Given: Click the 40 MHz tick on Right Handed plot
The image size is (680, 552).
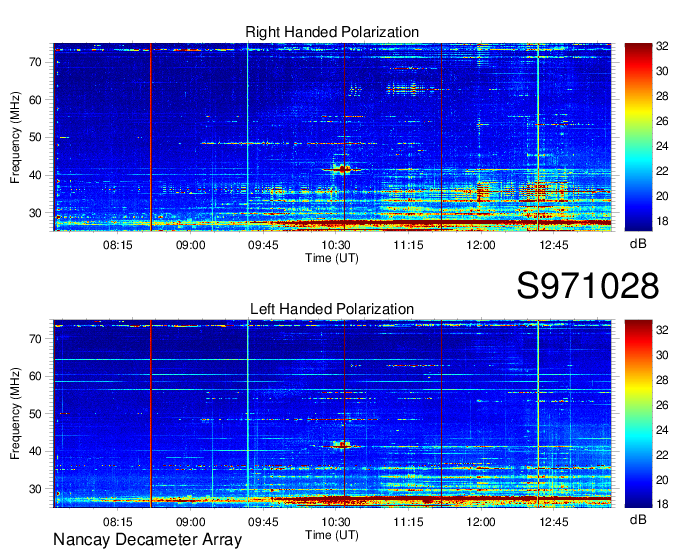Looking at the screenshot, I should (x=35, y=176).
